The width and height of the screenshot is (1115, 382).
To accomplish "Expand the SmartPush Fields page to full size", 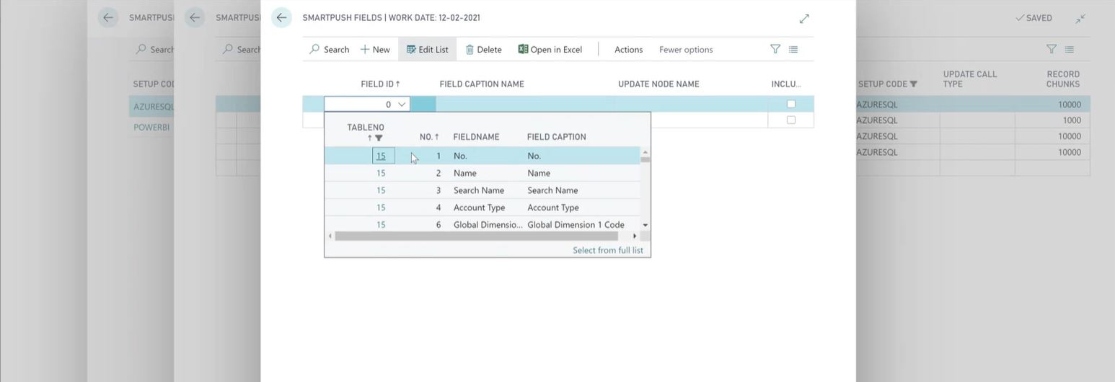I will click(x=804, y=18).
